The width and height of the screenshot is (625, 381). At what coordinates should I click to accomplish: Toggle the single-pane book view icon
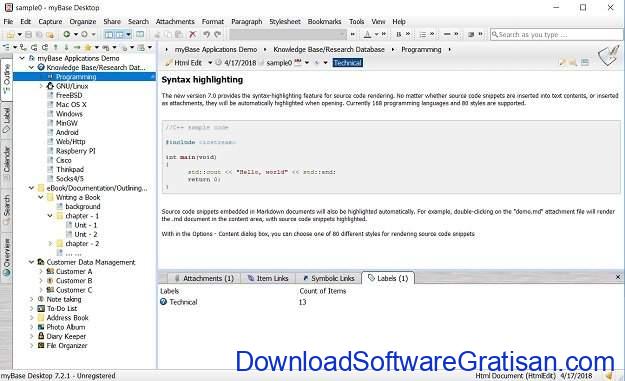[140, 35]
